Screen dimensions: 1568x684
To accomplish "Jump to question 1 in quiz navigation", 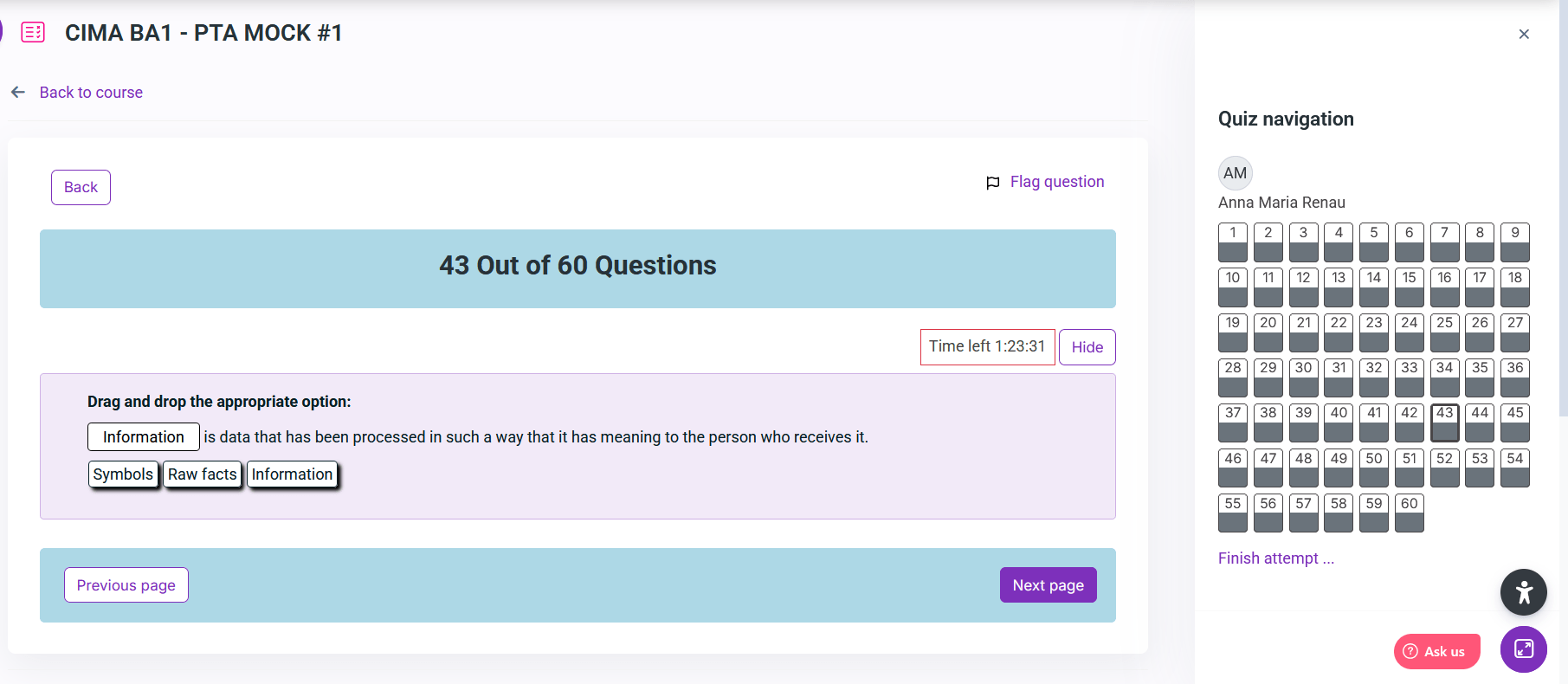I will [1233, 242].
